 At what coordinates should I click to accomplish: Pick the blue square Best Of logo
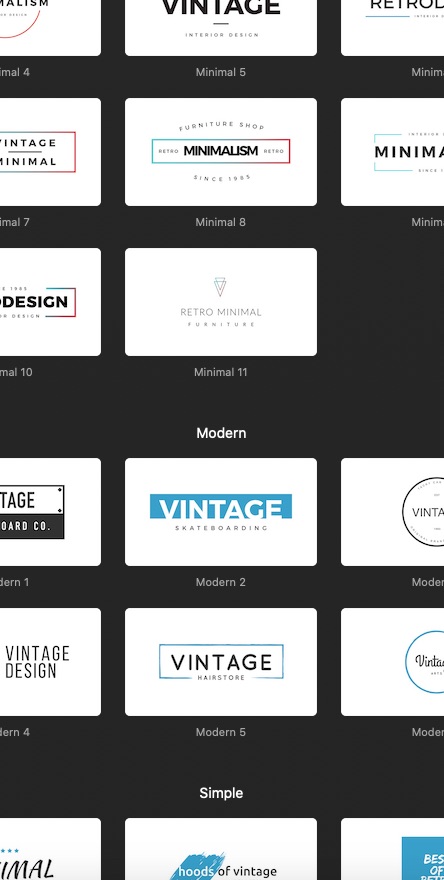tap(392, 849)
